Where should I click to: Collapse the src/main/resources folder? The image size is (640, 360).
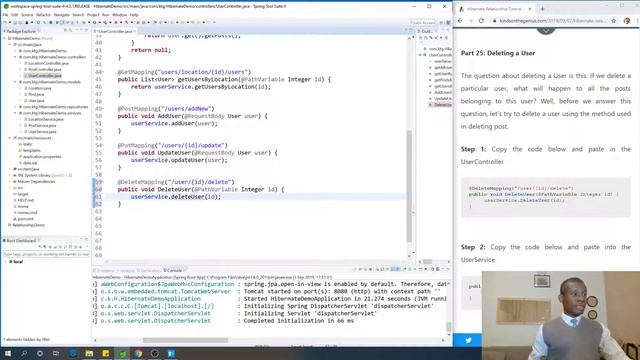pos(10,138)
